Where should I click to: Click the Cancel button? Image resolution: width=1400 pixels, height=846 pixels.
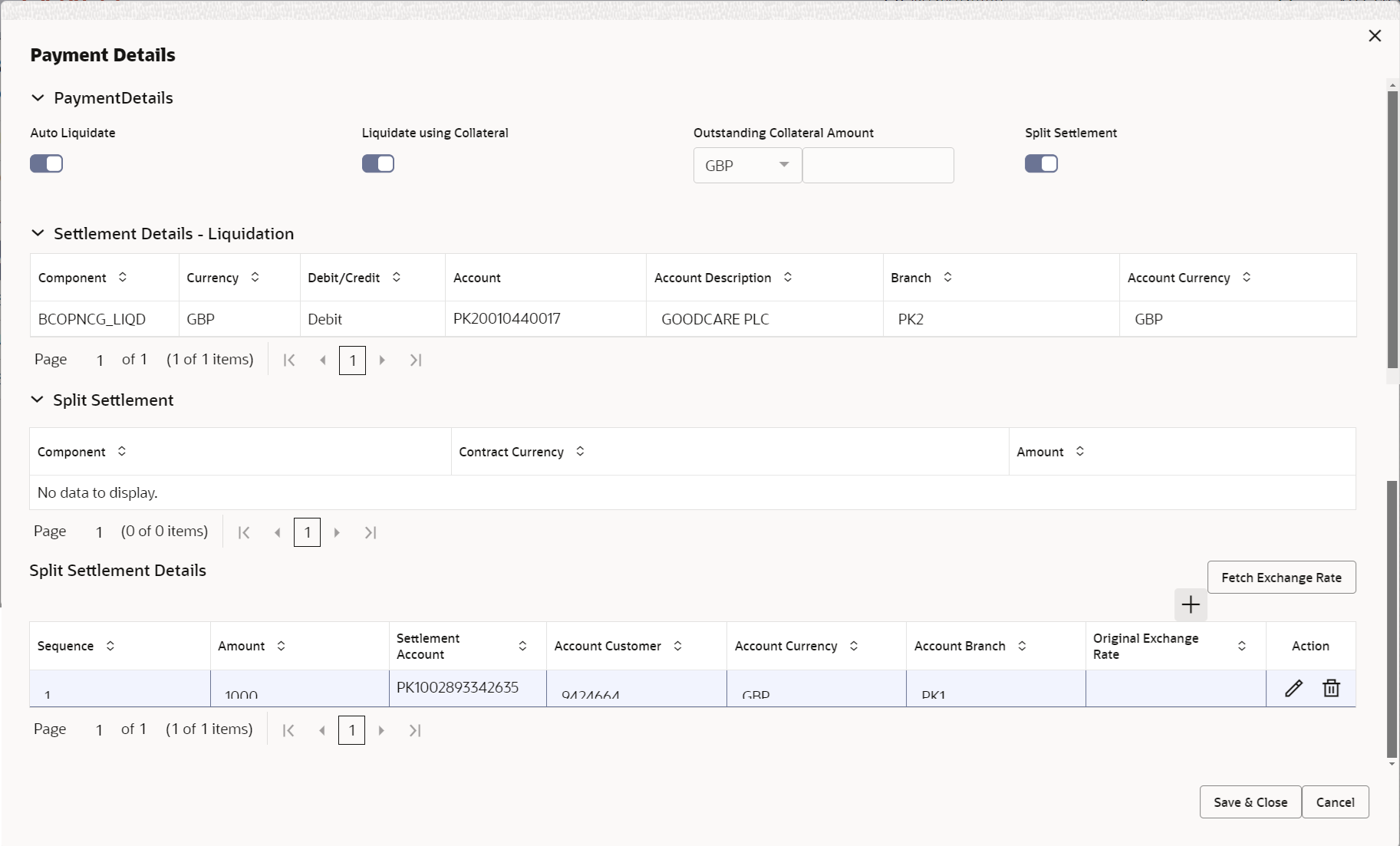(x=1335, y=802)
